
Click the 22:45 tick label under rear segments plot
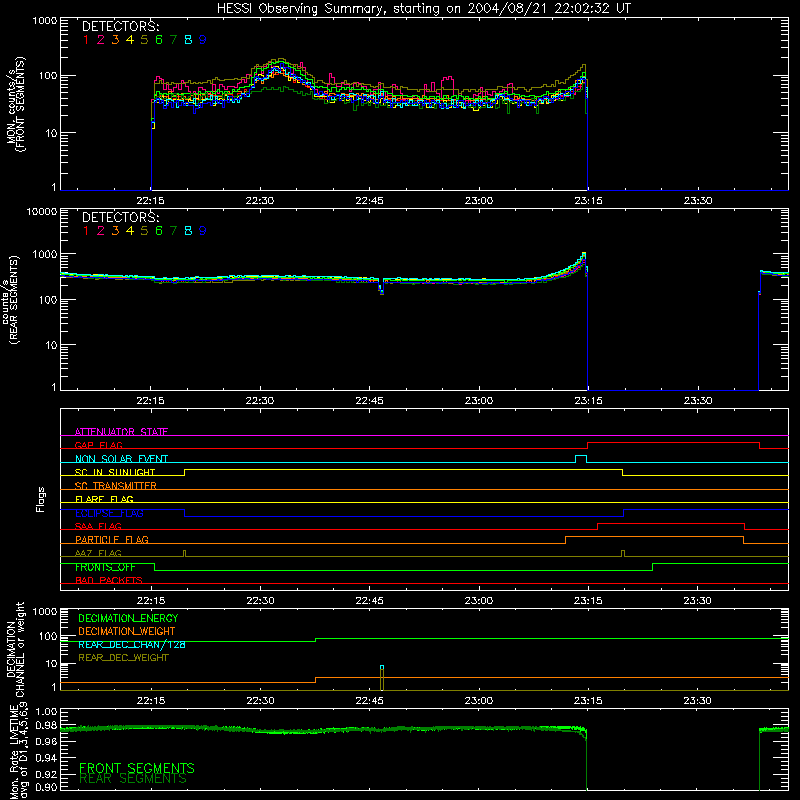(x=369, y=401)
